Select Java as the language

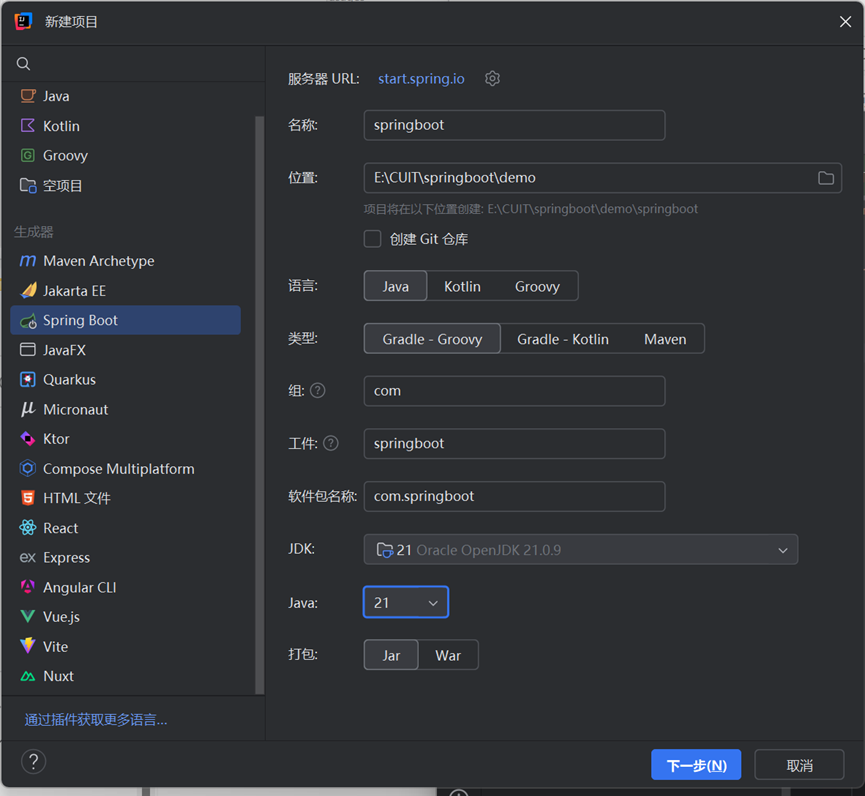396,286
